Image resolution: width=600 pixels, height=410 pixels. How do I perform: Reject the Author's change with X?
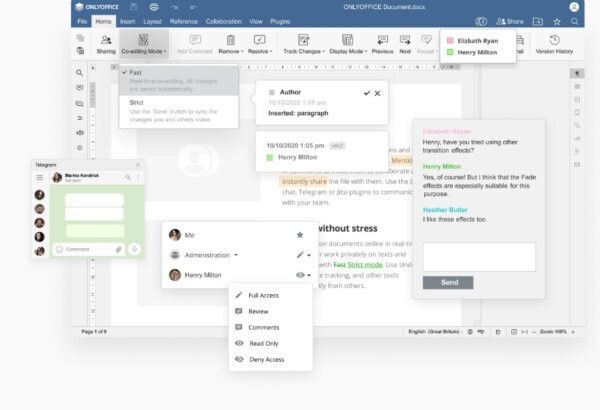click(377, 93)
